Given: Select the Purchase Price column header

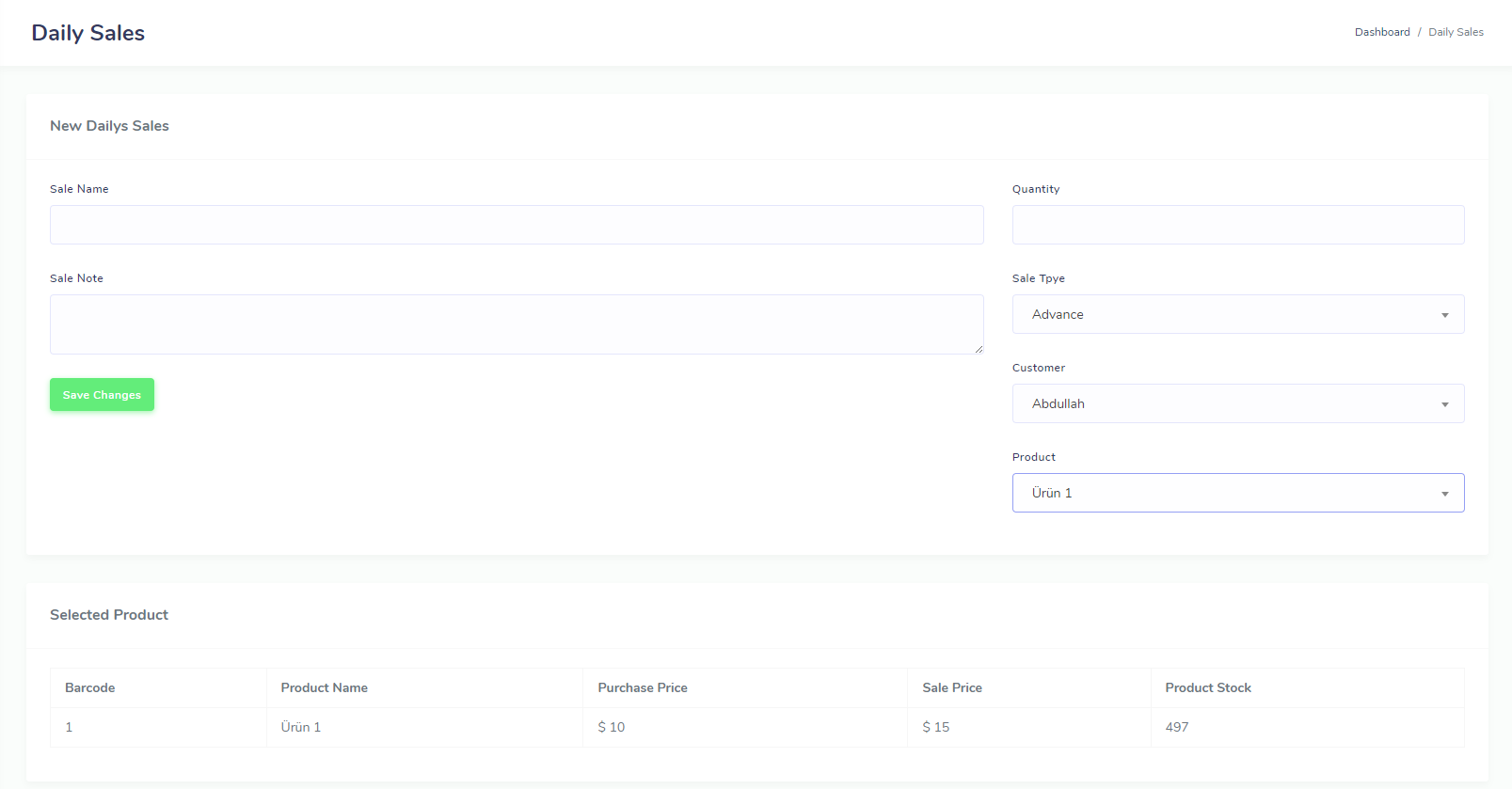Looking at the screenshot, I should pos(643,687).
